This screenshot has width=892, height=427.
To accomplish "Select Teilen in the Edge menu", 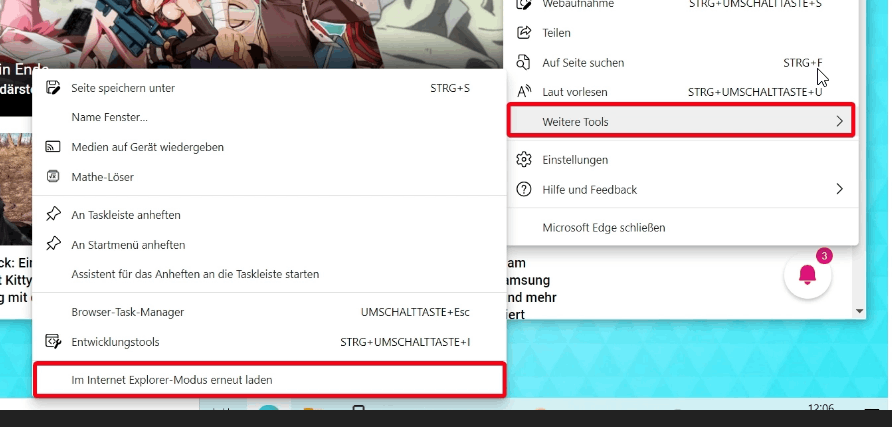I will point(682,33).
